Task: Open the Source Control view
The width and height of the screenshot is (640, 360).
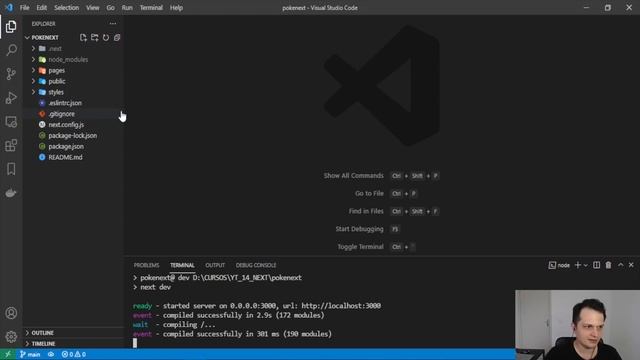Action: 11,74
